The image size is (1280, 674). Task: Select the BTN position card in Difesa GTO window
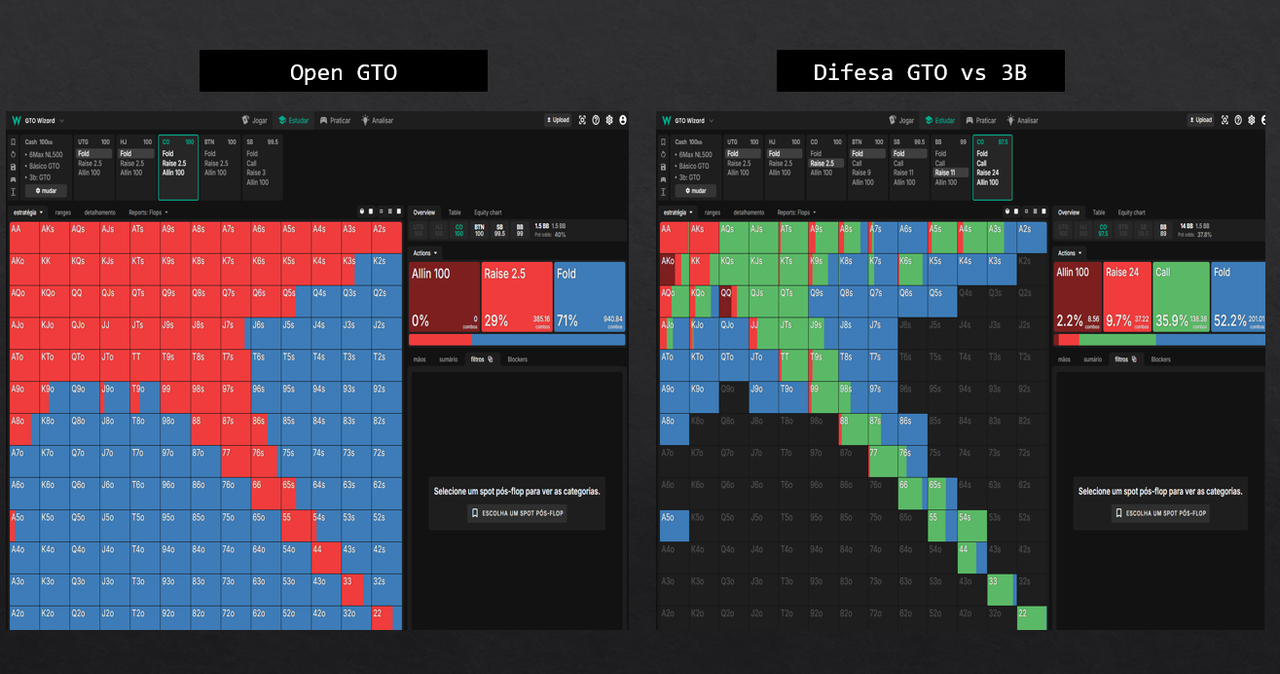click(866, 167)
